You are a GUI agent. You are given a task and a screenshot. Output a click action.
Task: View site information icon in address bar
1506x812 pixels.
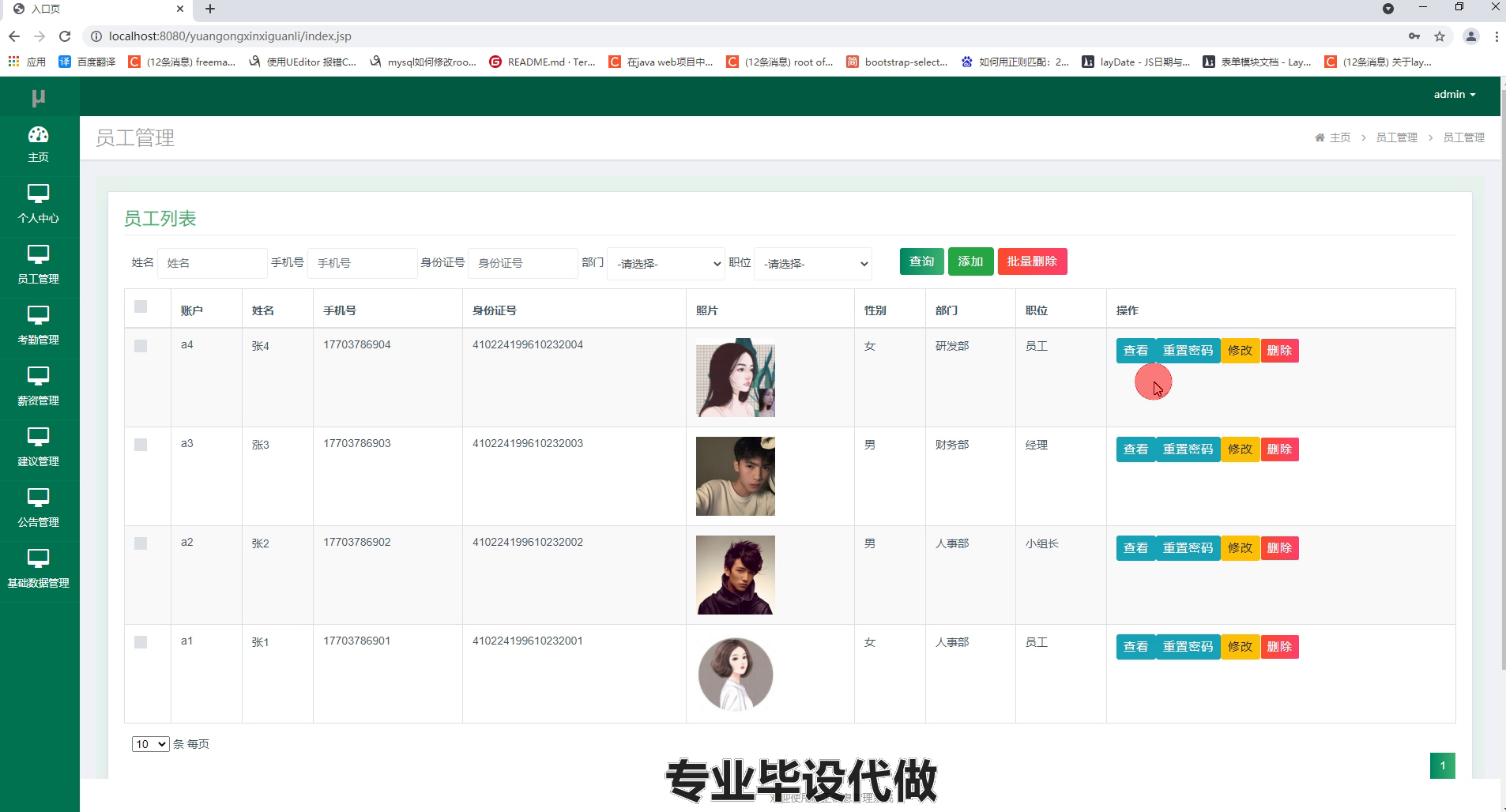(x=96, y=36)
